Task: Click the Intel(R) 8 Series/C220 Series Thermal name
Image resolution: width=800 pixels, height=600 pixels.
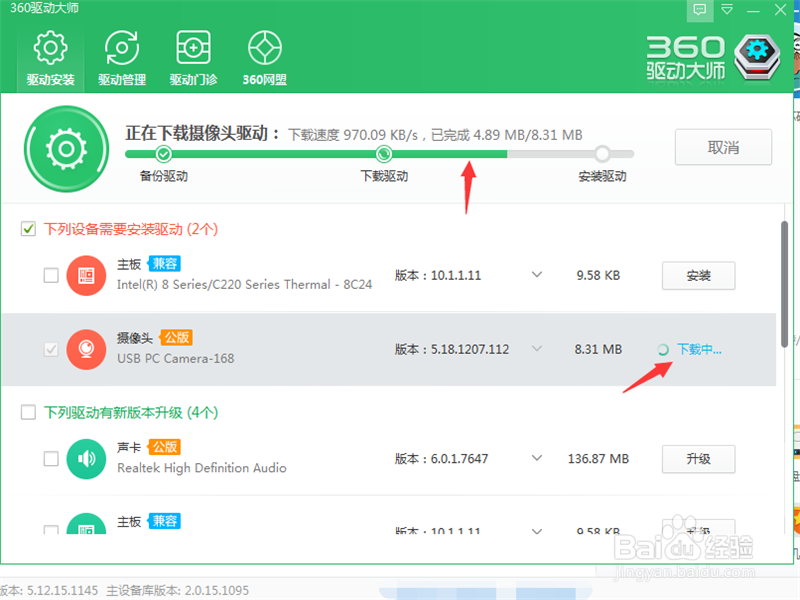Action: click(244, 285)
